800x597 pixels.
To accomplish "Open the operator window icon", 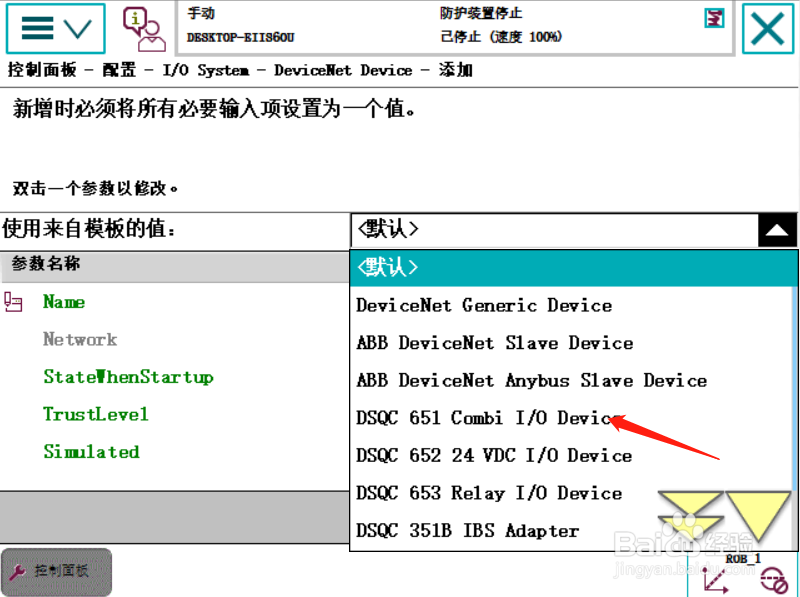I will 144,29.
